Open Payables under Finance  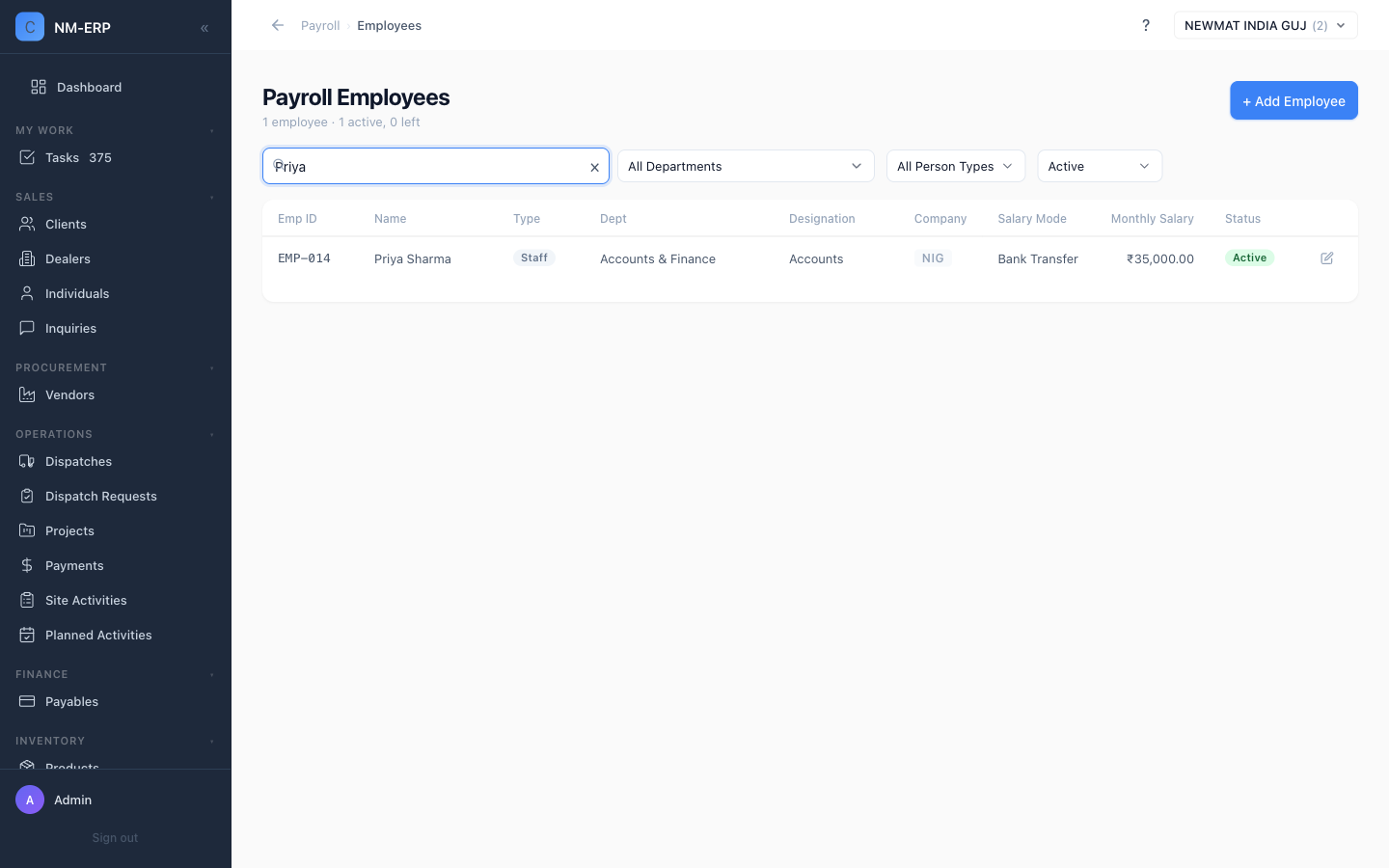pyautogui.click(x=116, y=701)
